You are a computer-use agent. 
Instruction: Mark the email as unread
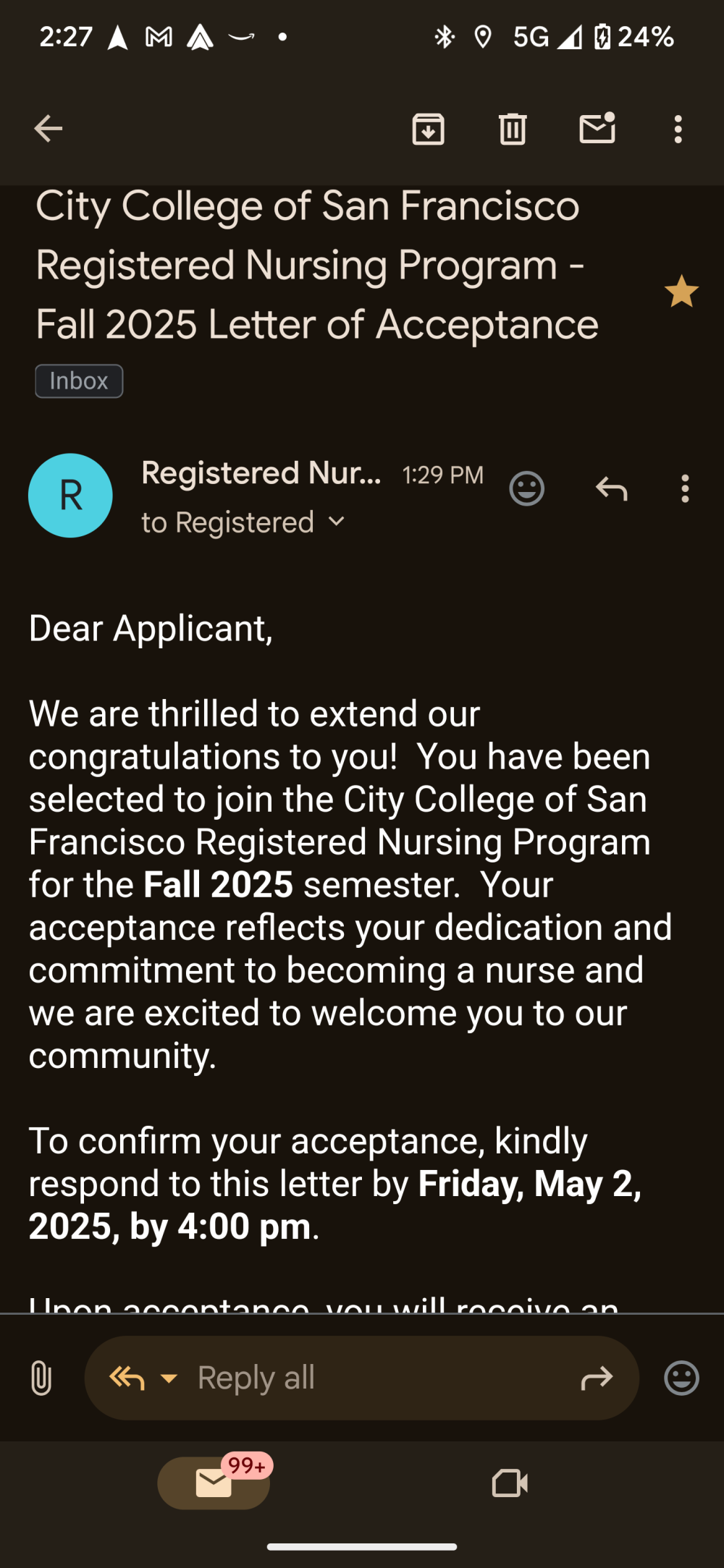[x=597, y=129]
